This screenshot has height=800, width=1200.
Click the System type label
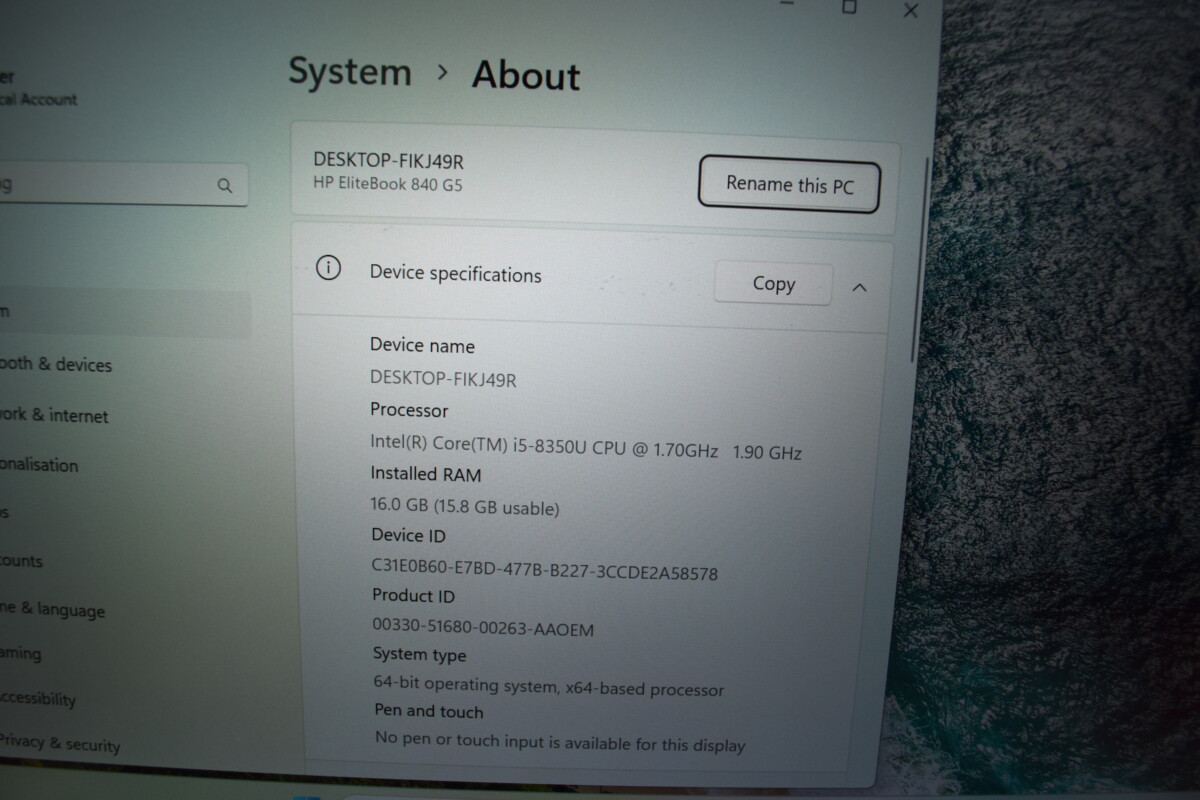point(420,655)
